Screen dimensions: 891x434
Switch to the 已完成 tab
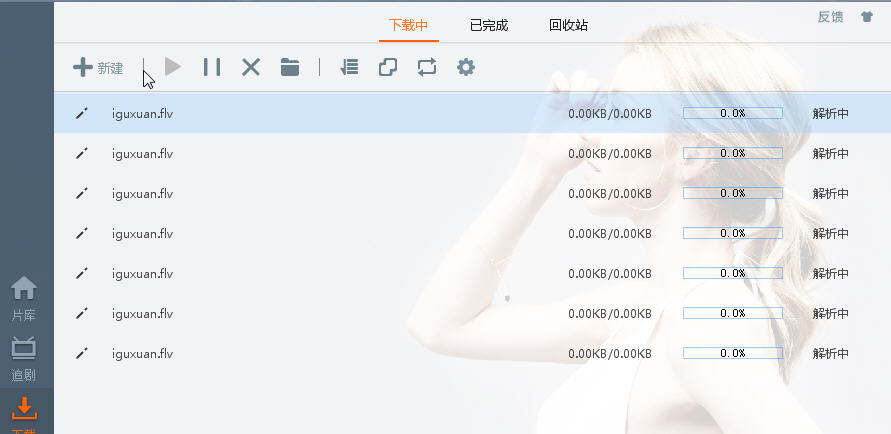pyautogui.click(x=489, y=25)
